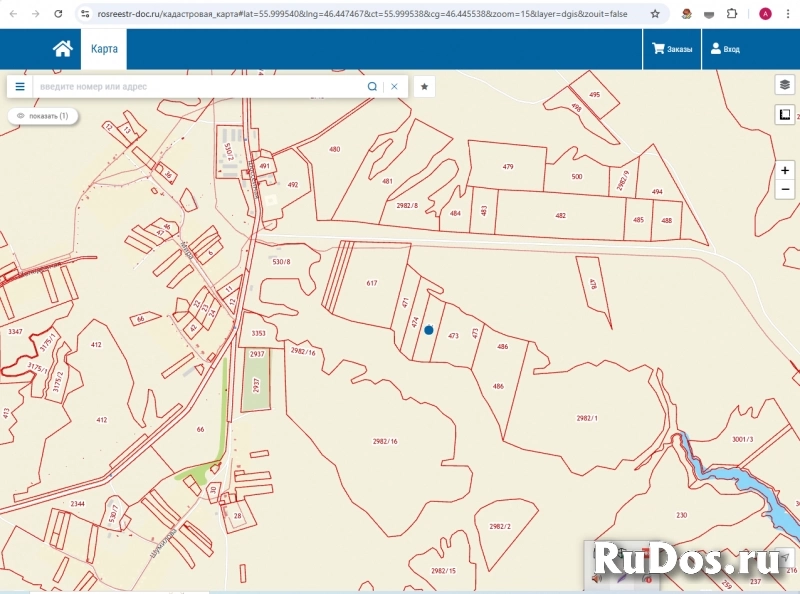Click the blue marker on the map

(429, 330)
